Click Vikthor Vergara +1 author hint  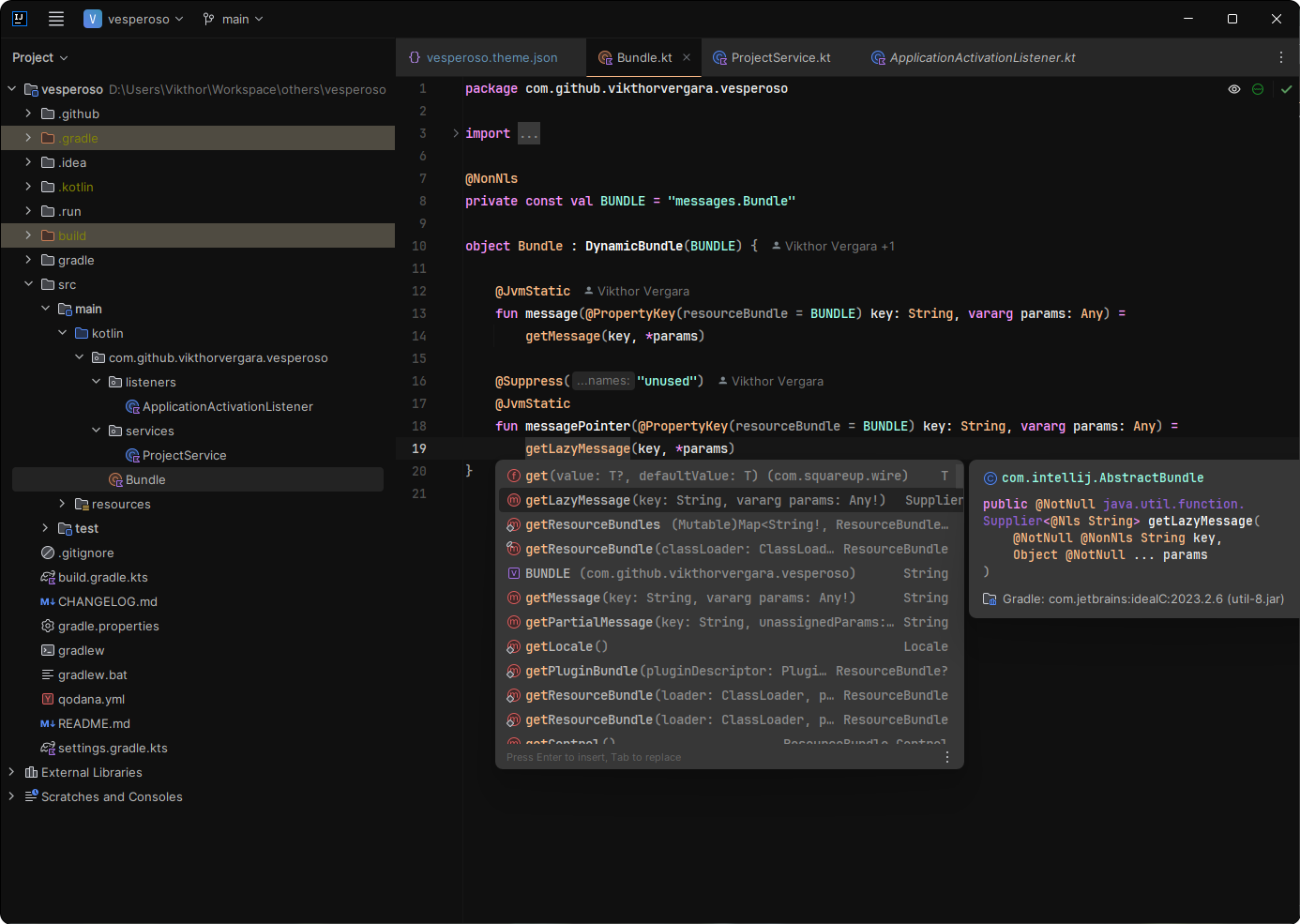coord(833,246)
